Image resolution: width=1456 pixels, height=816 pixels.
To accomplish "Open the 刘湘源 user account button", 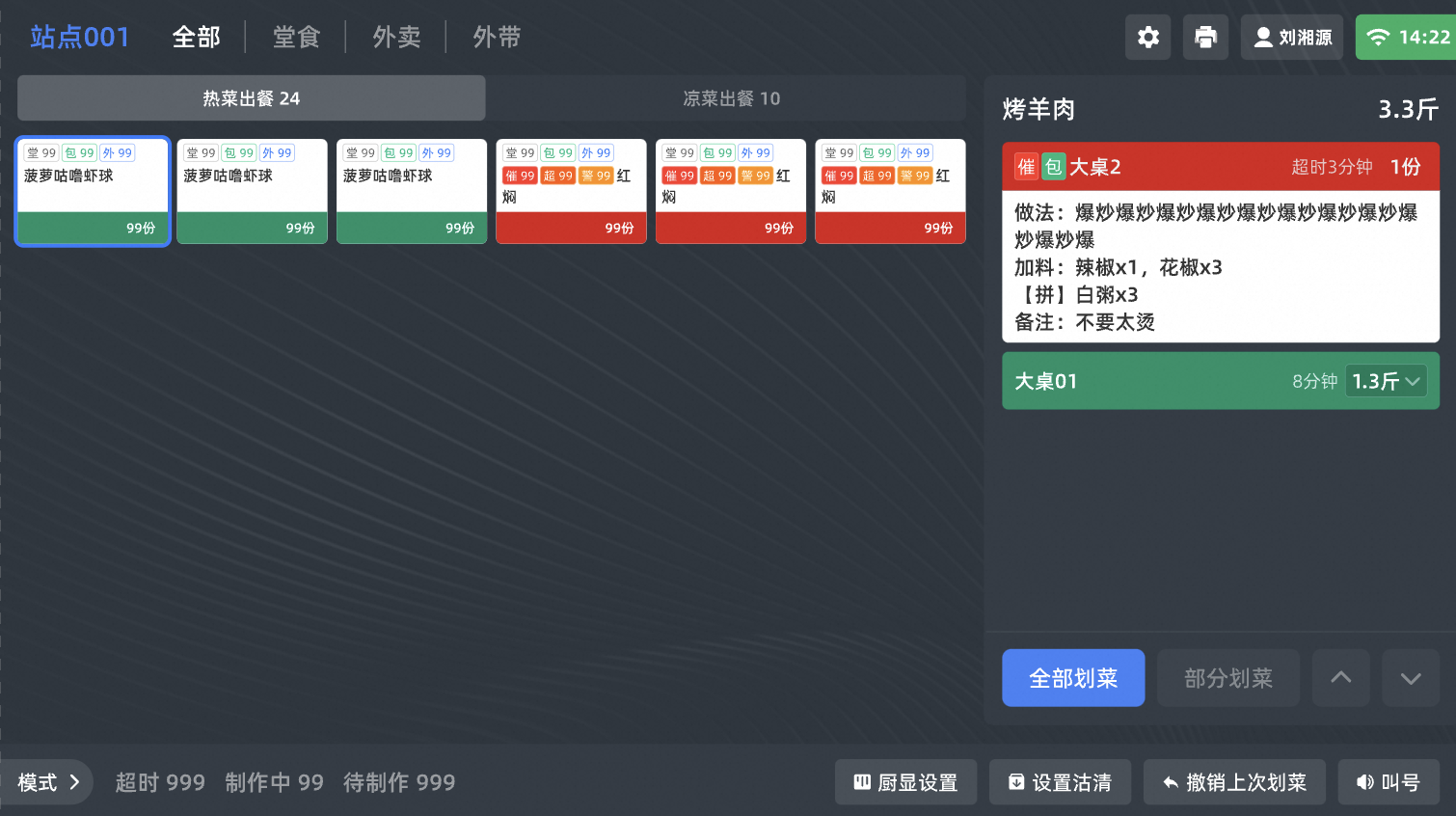I will coord(1291,38).
